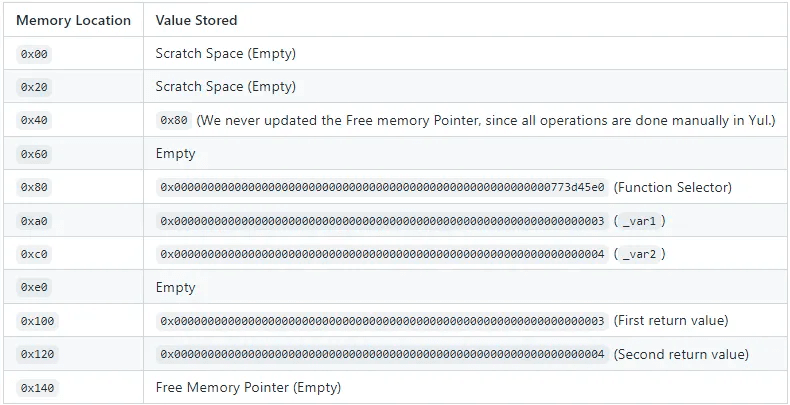The width and height of the screenshot is (790, 405).
Task: Click the hex value ending in 773d45e0
Action: click(x=382, y=187)
